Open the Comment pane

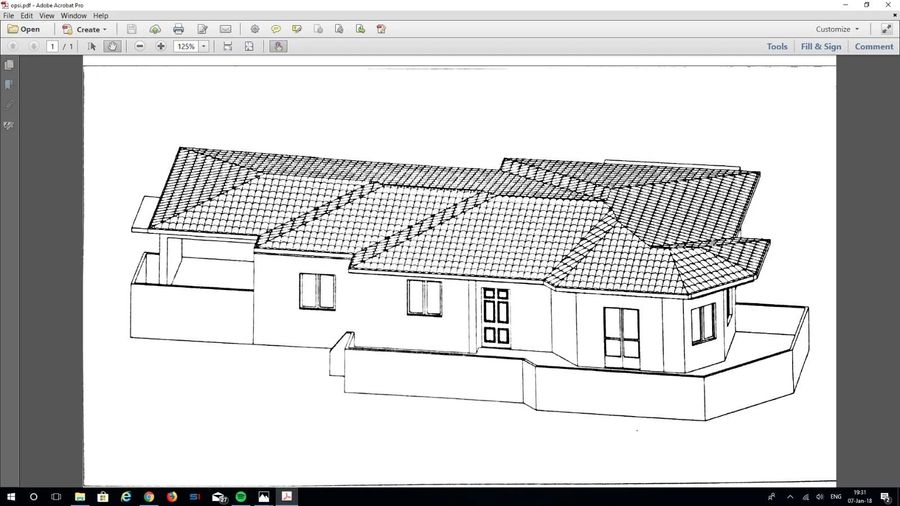[873, 46]
